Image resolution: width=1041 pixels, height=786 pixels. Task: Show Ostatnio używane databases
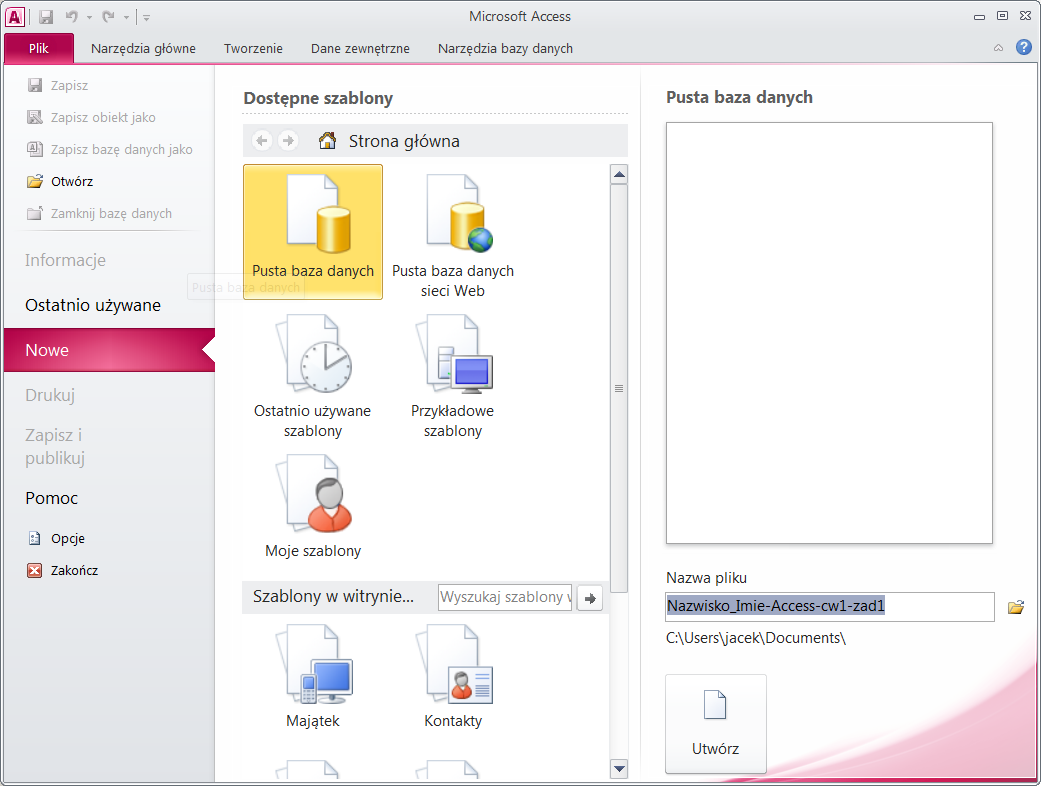point(93,305)
